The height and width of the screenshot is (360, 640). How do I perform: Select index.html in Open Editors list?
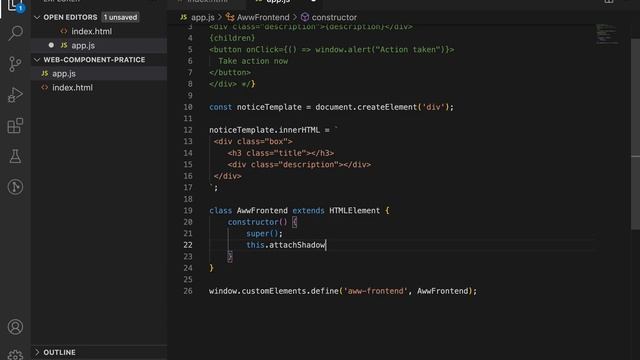[x=91, y=31]
